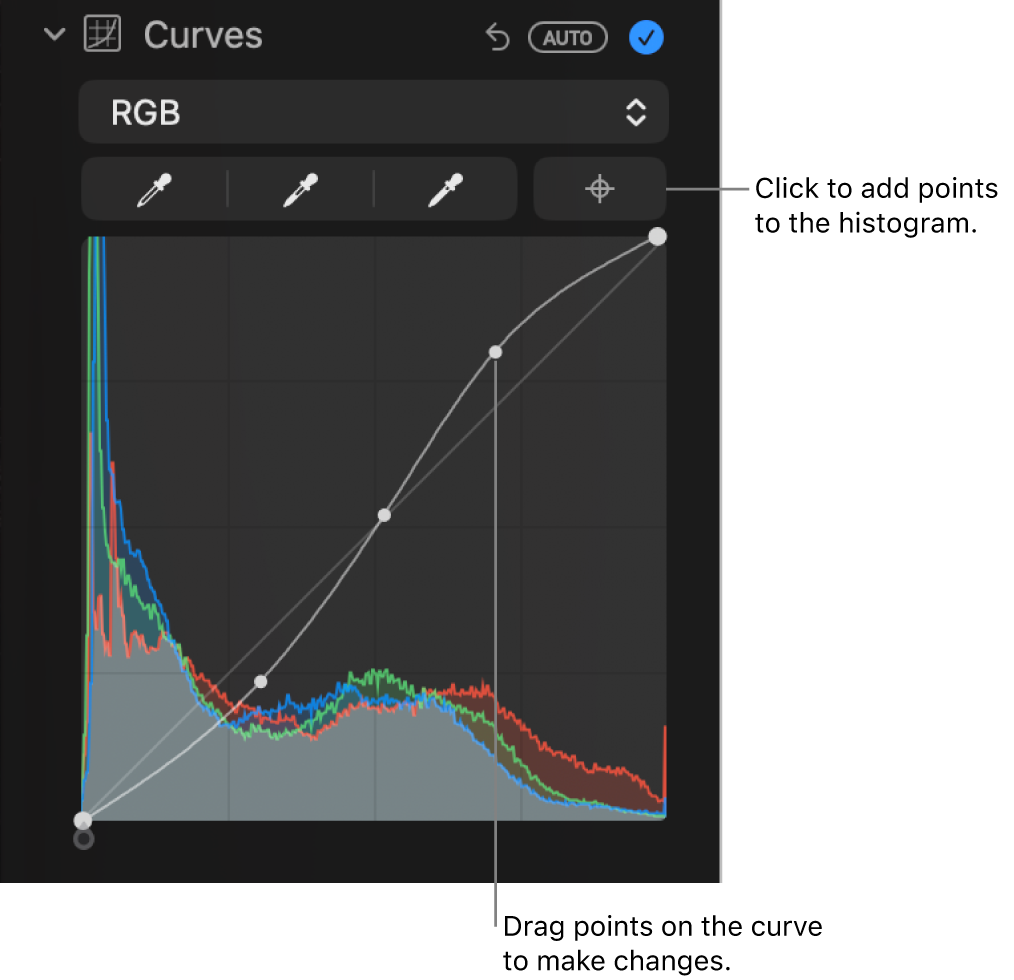Click the Curves heading label
This screenshot has height=980, width=1014.
[203, 35]
